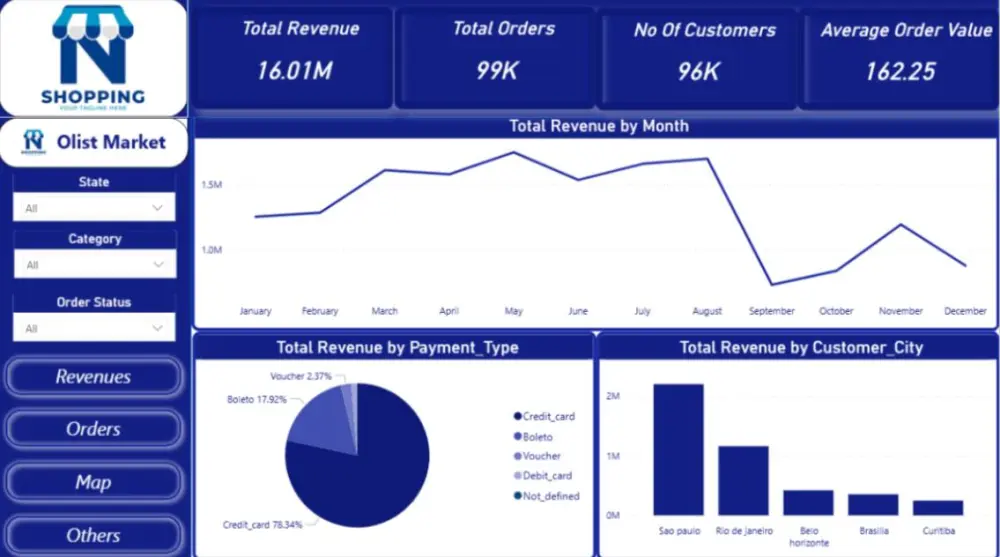Select the No Of Customers 96K card

coord(699,57)
